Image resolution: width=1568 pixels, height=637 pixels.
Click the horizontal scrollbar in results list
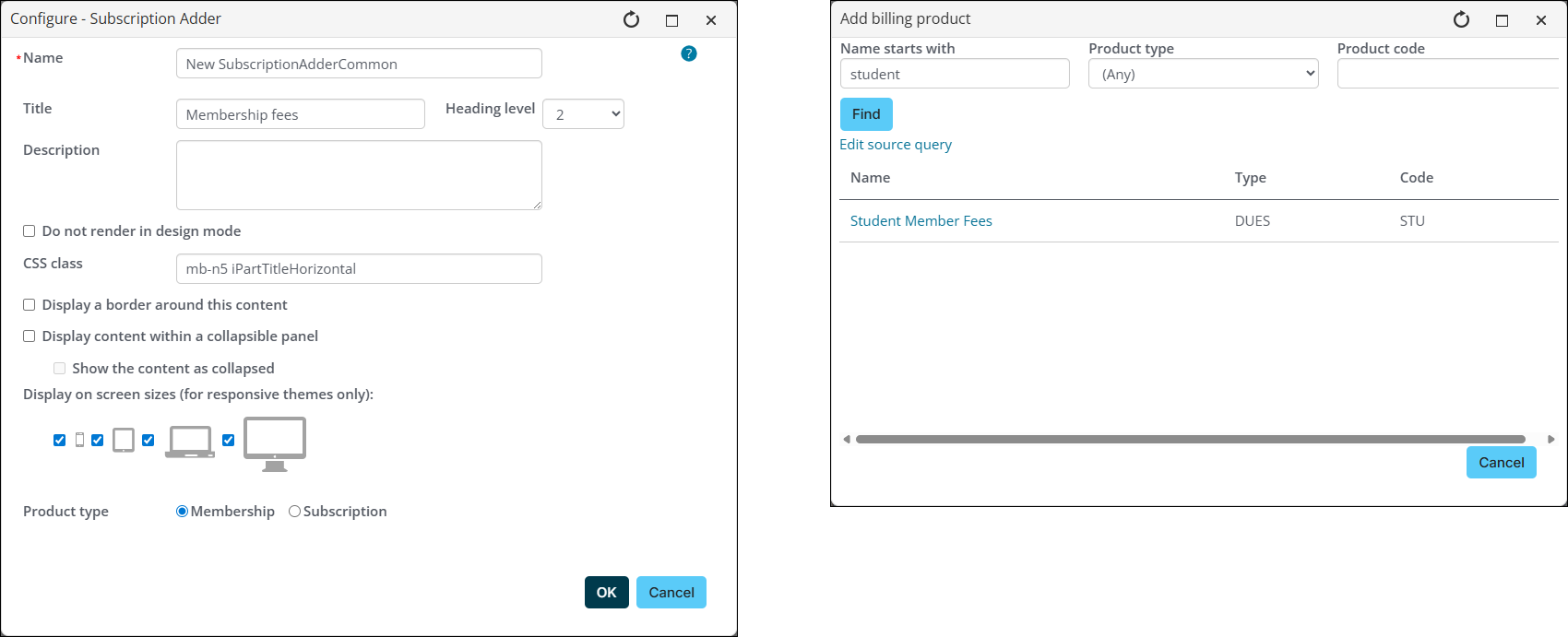coord(1190,440)
